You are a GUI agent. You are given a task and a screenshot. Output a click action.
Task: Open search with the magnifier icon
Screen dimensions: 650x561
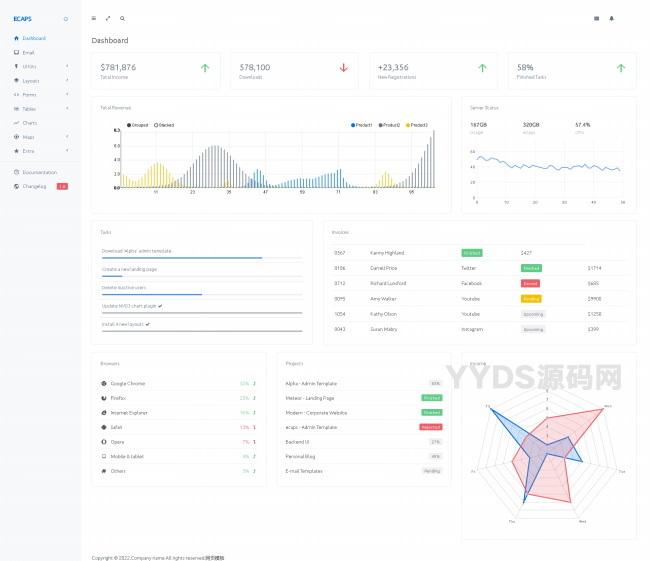coord(122,18)
